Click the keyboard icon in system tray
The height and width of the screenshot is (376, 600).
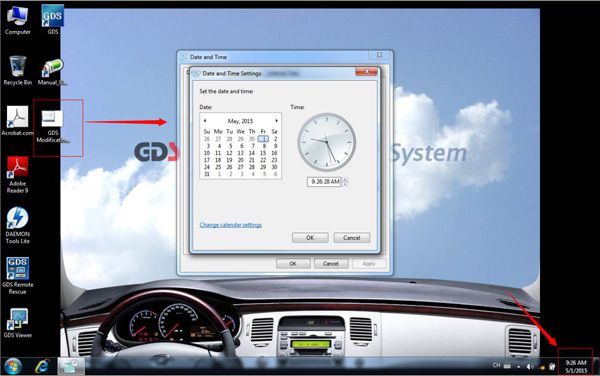[x=507, y=366]
